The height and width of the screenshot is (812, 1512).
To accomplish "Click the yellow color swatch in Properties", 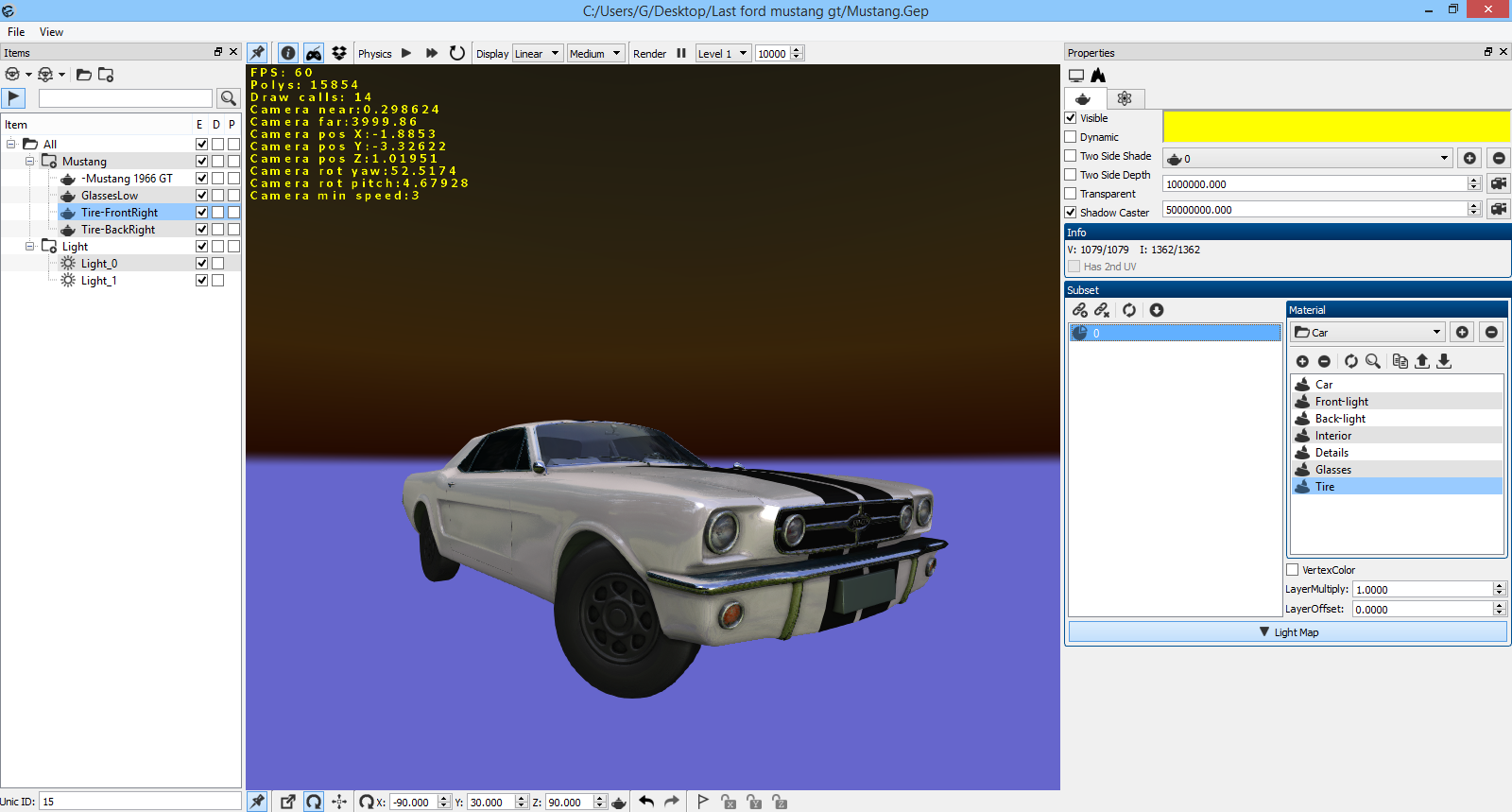I will pos(1336,126).
